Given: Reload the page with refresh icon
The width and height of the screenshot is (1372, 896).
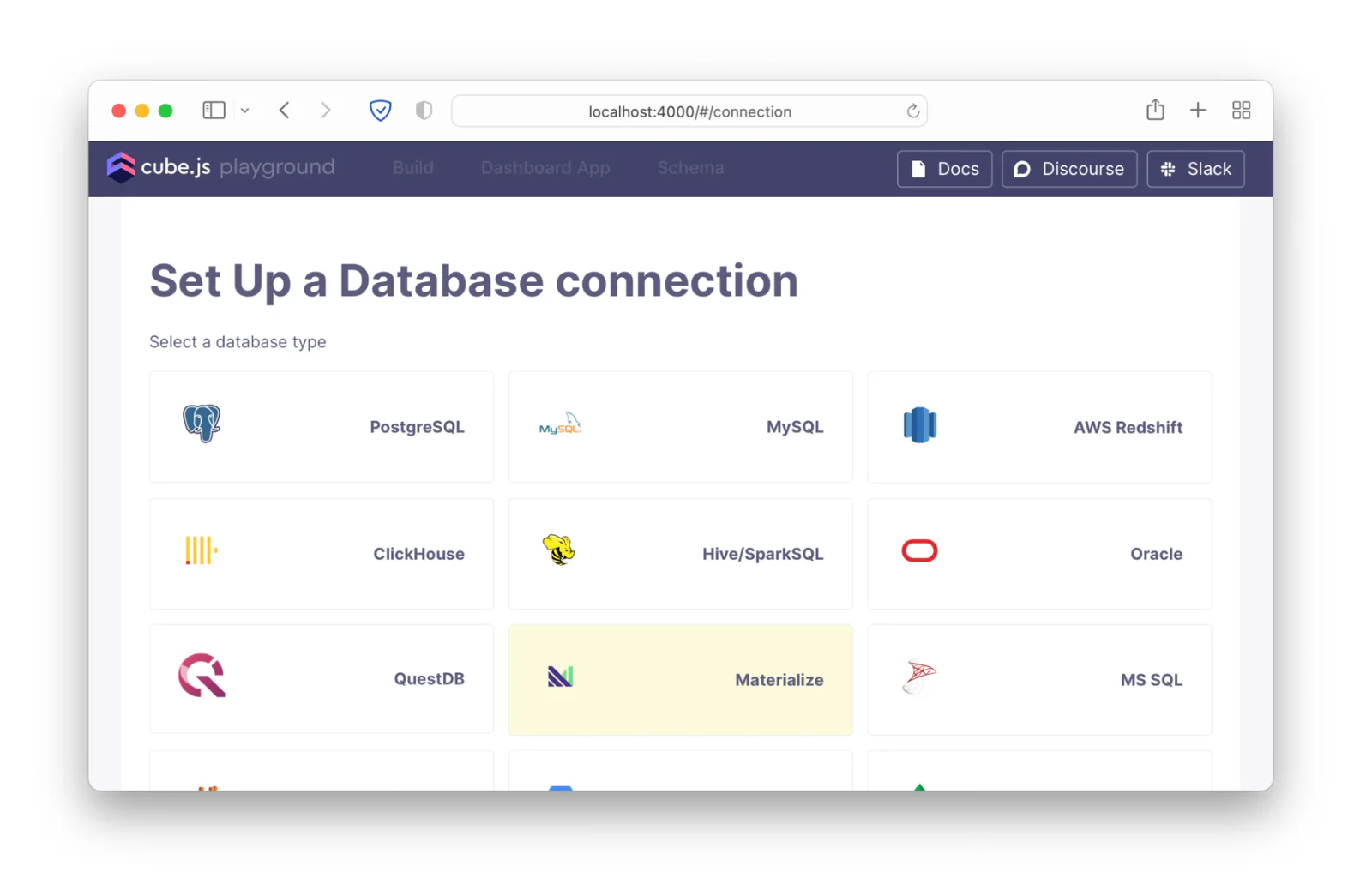Looking at the screenshot, I should (913, 111).
